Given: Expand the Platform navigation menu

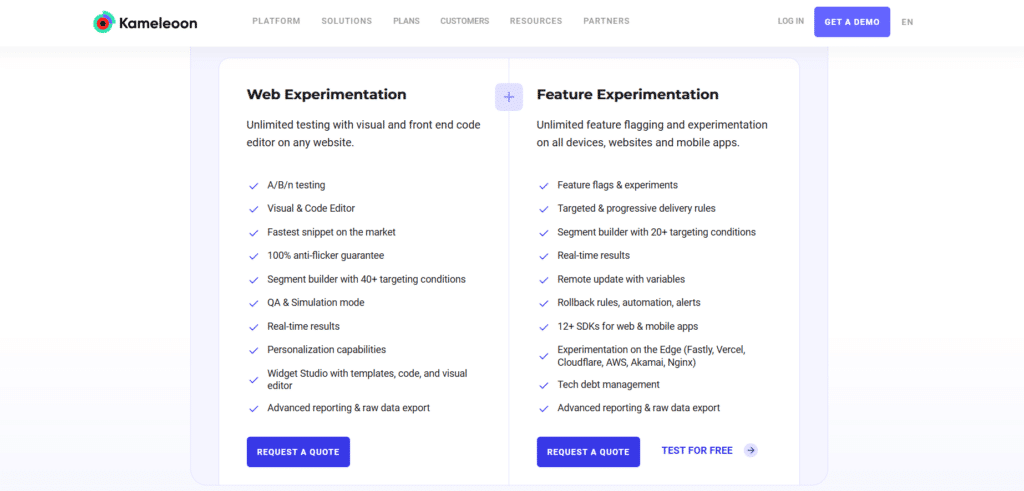Looking at the screenshot, I should (276, 21).
